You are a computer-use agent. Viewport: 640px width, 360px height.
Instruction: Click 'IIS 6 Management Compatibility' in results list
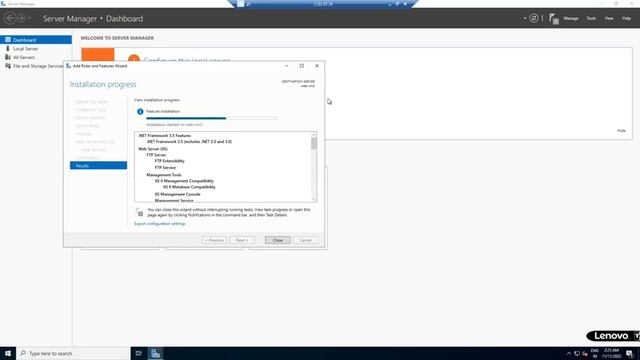(184, 181)
